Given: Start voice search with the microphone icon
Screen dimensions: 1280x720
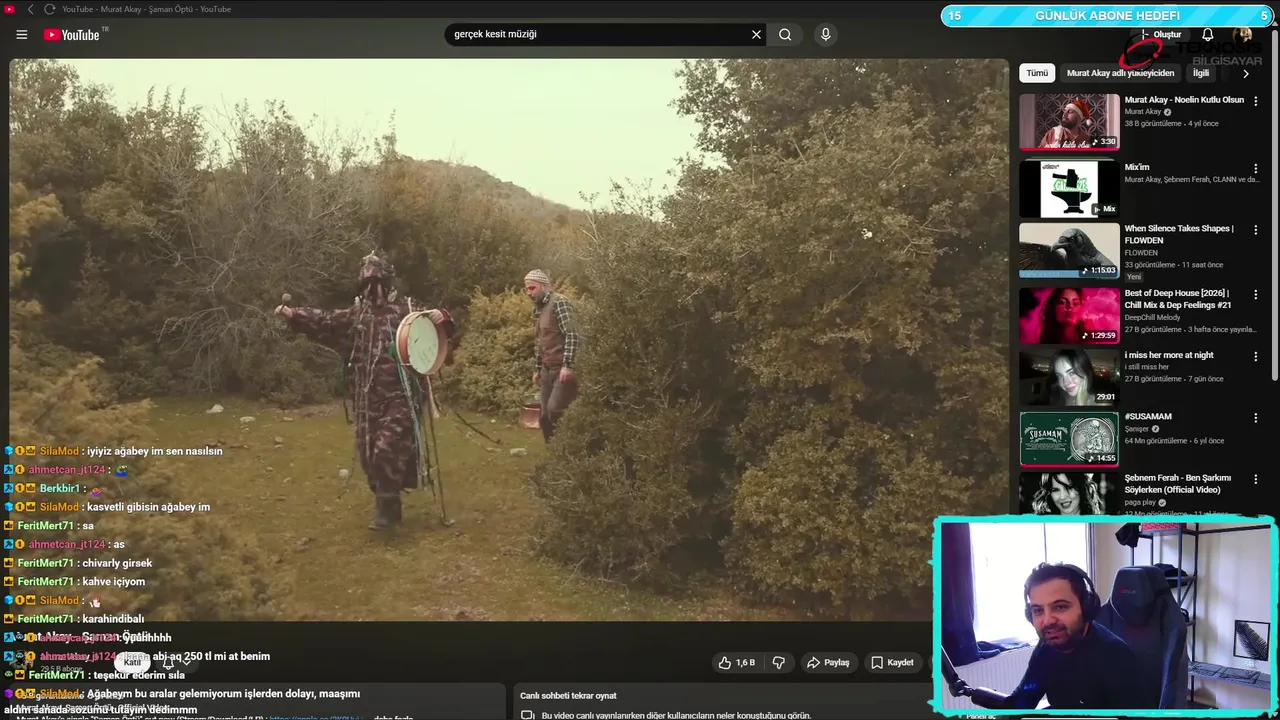Looking at the screenshot, I should [825, 34].
